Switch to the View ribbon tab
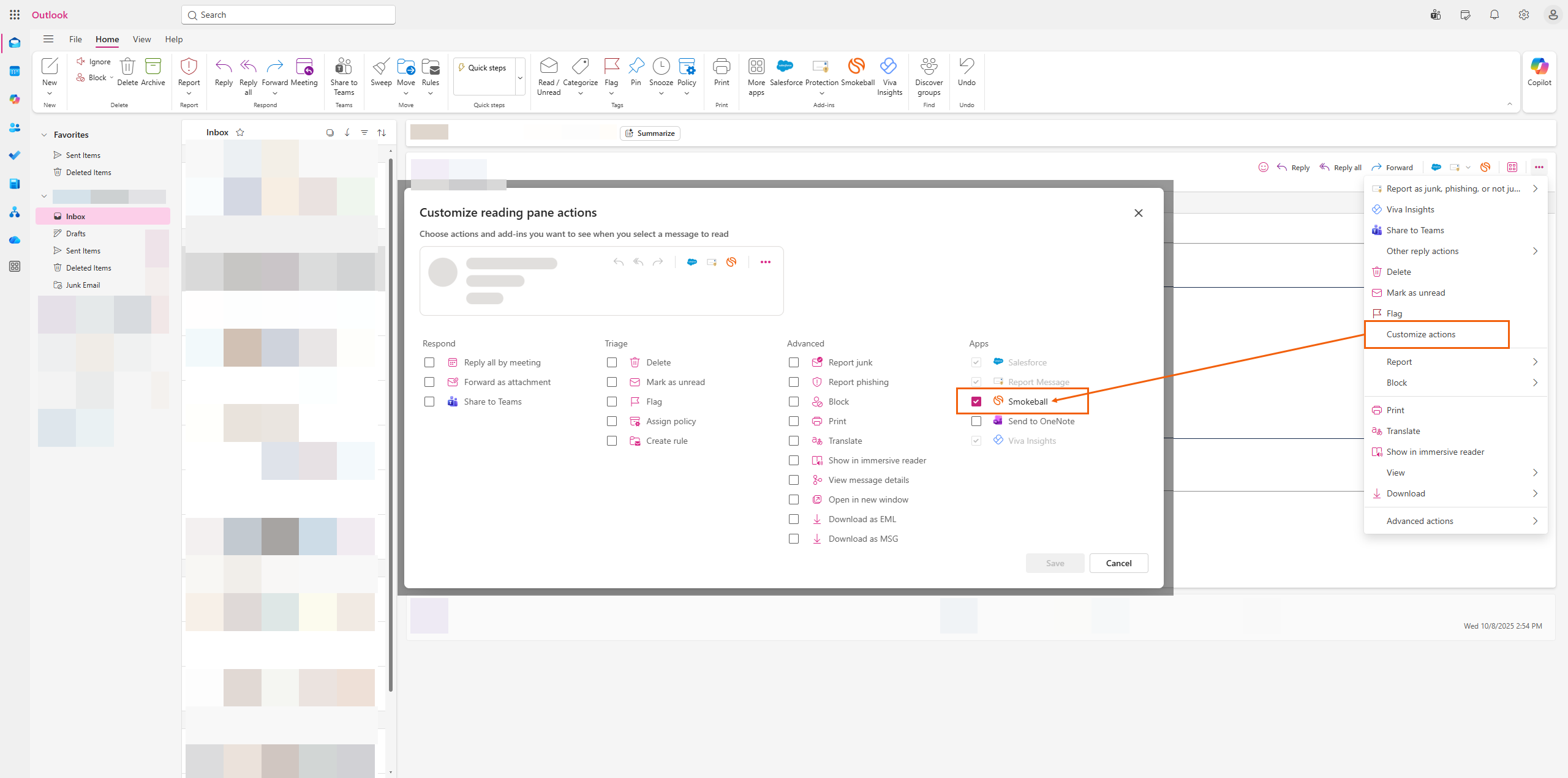The width and height of the screenshot is (1568, 778). (141, 39)
